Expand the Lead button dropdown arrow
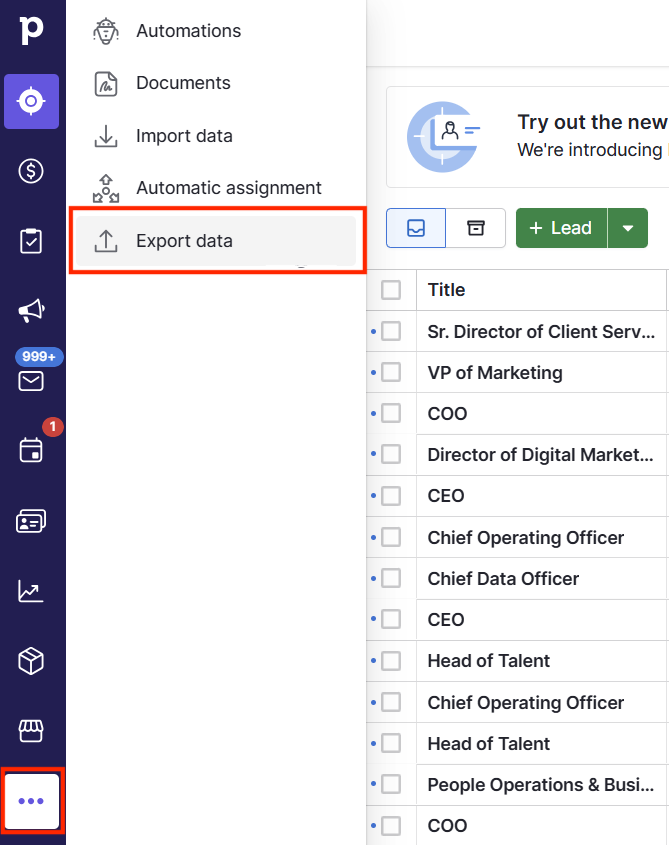 (627, 228)
